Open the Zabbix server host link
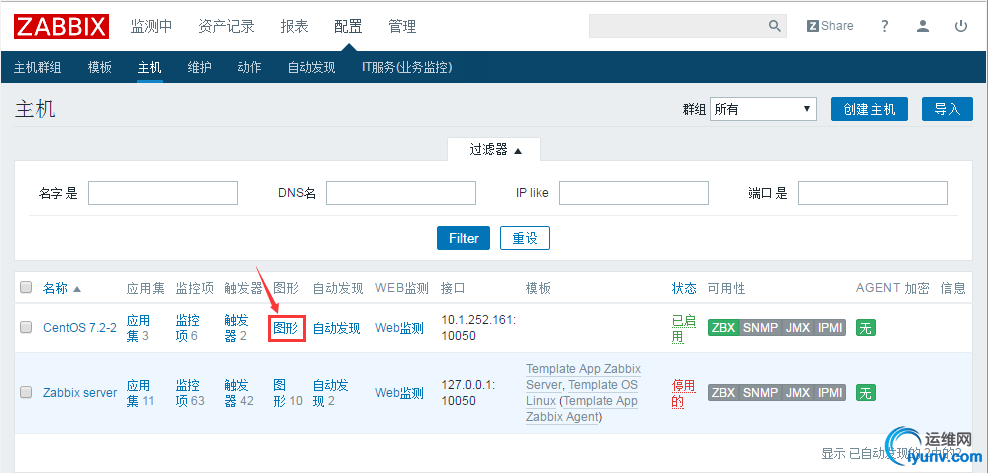 [80, 392]
